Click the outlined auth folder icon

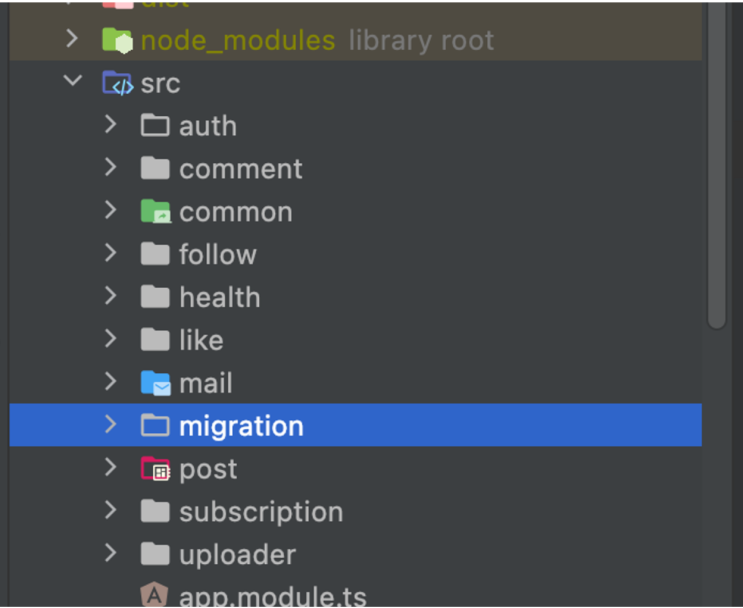(155, 126)
